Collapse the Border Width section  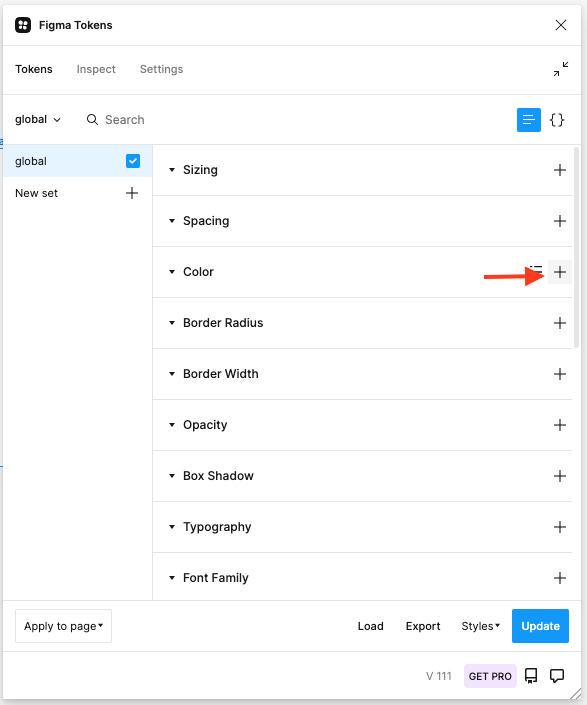[172, 374]
